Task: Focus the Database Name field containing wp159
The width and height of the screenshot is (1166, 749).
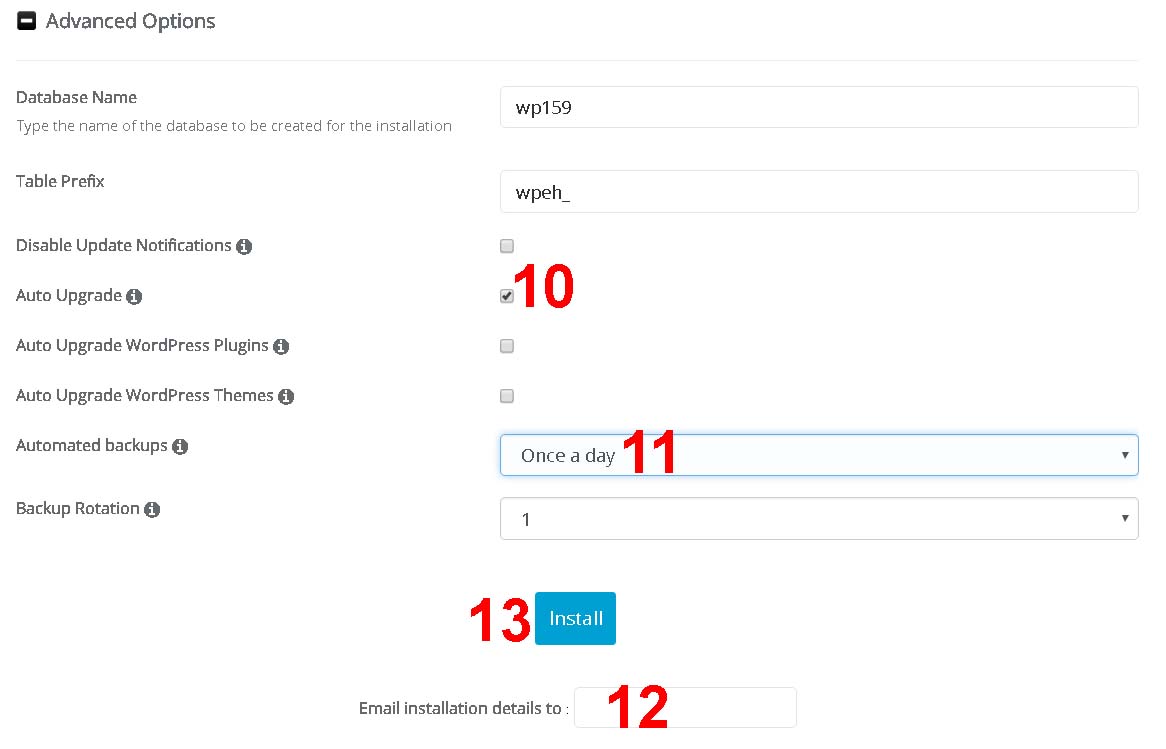Action: click(x=818, y=107)
